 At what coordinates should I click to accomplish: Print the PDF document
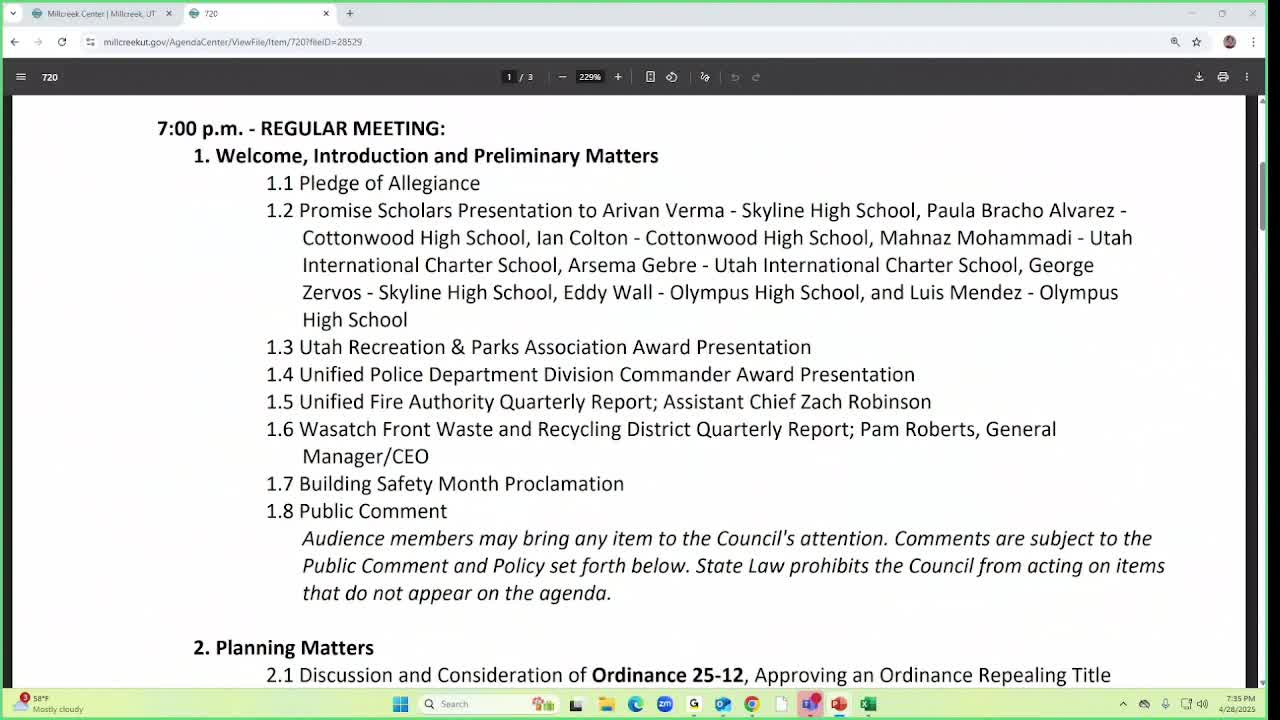1223,77
